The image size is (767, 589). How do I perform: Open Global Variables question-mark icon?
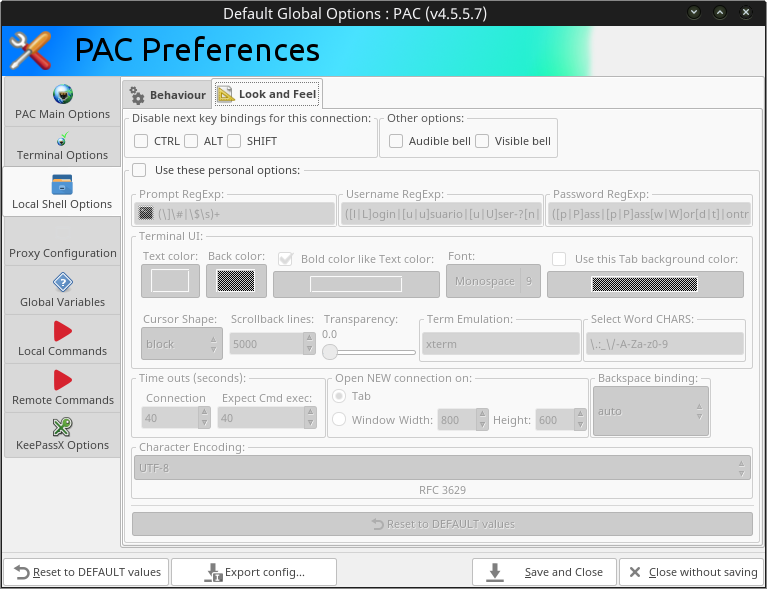[x=63, y=282]
